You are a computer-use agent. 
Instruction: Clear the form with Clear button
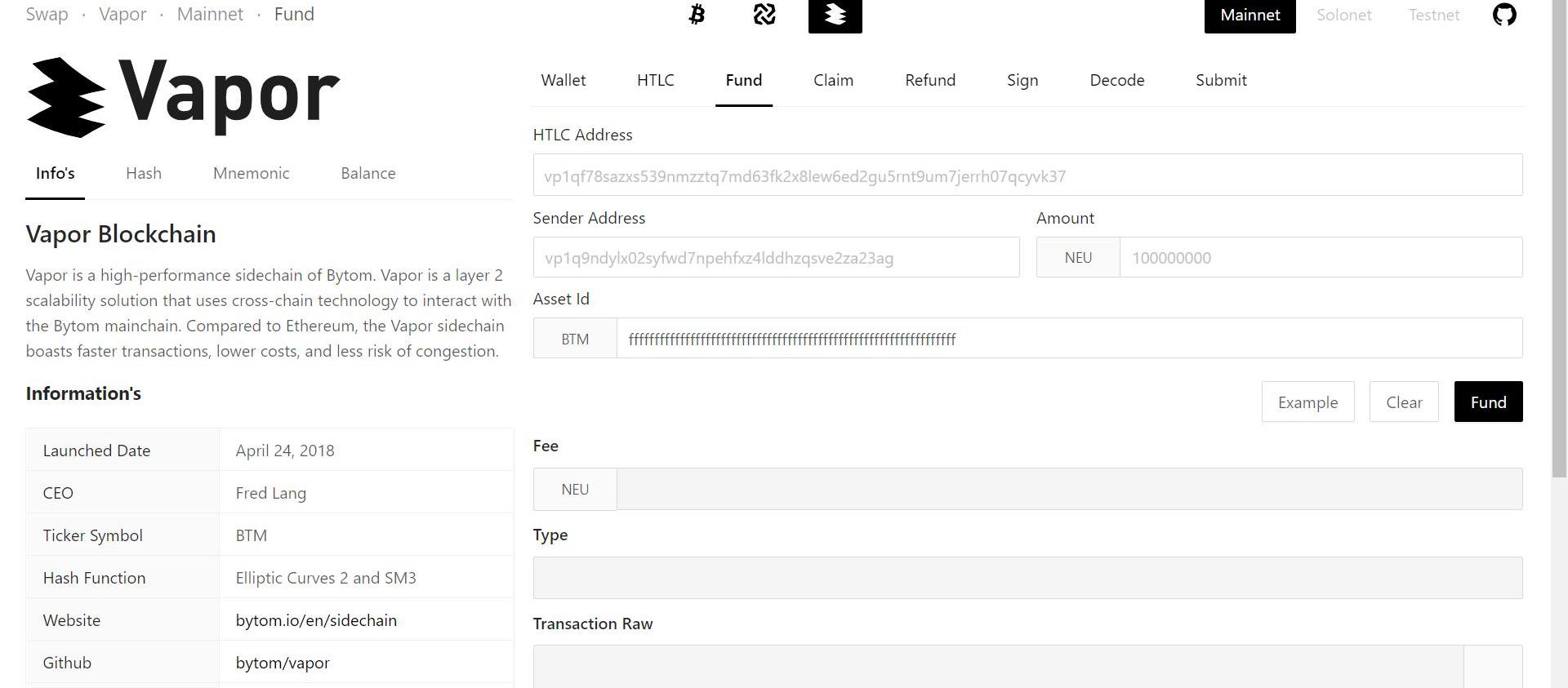(1403, 402)
